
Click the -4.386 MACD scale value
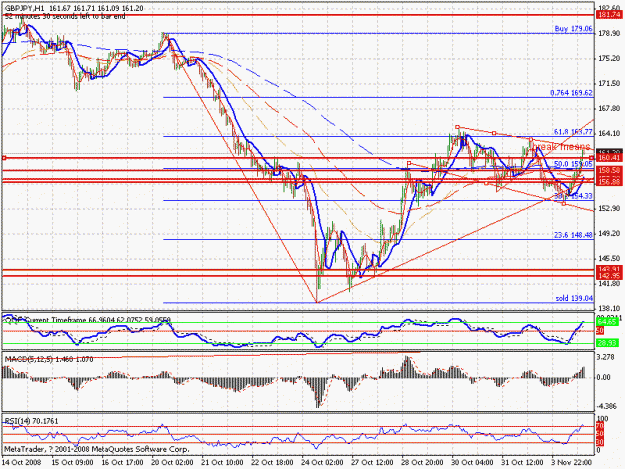coord(607,407)
